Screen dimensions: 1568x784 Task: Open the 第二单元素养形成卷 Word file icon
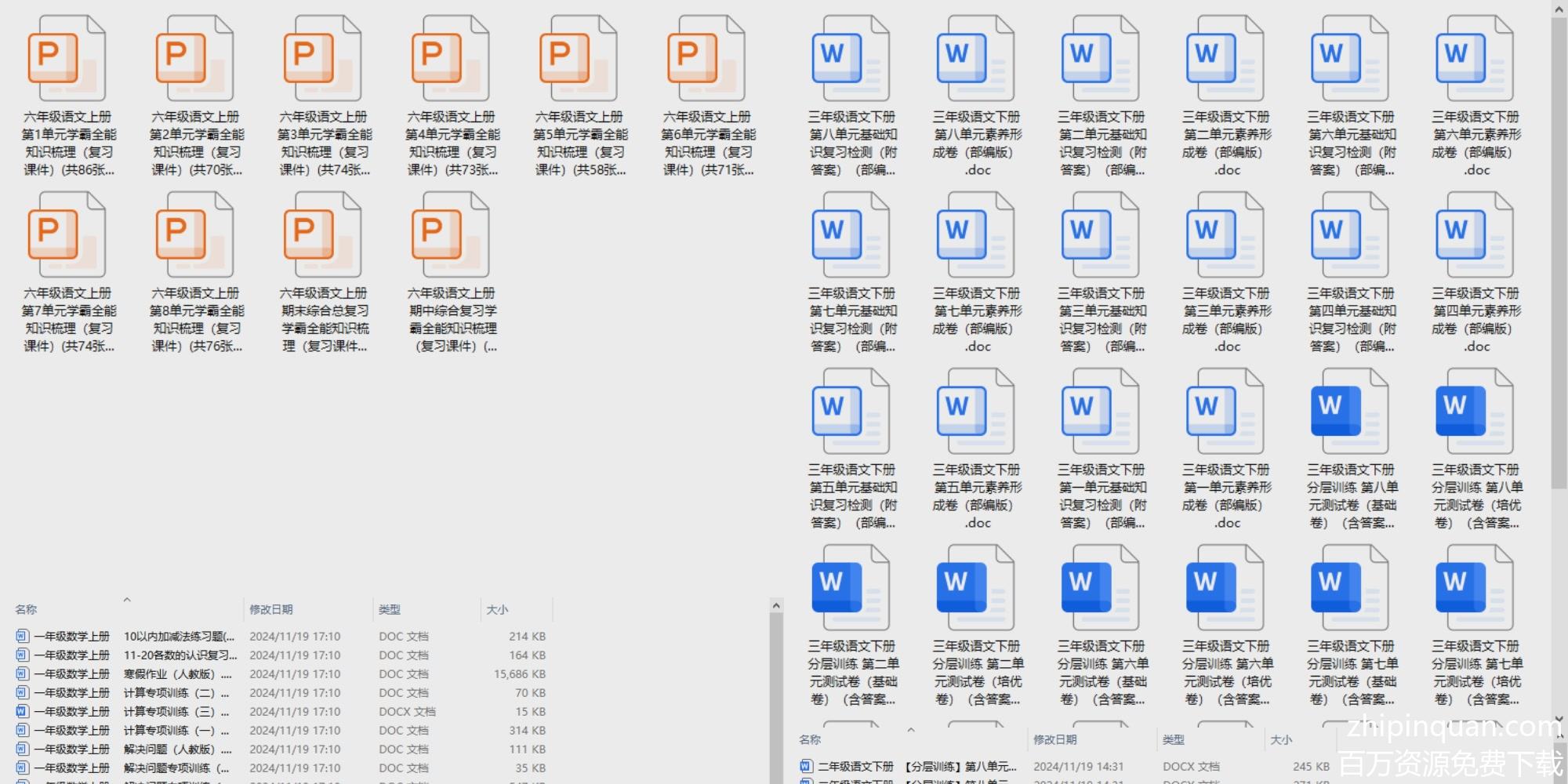(1225, 59)
